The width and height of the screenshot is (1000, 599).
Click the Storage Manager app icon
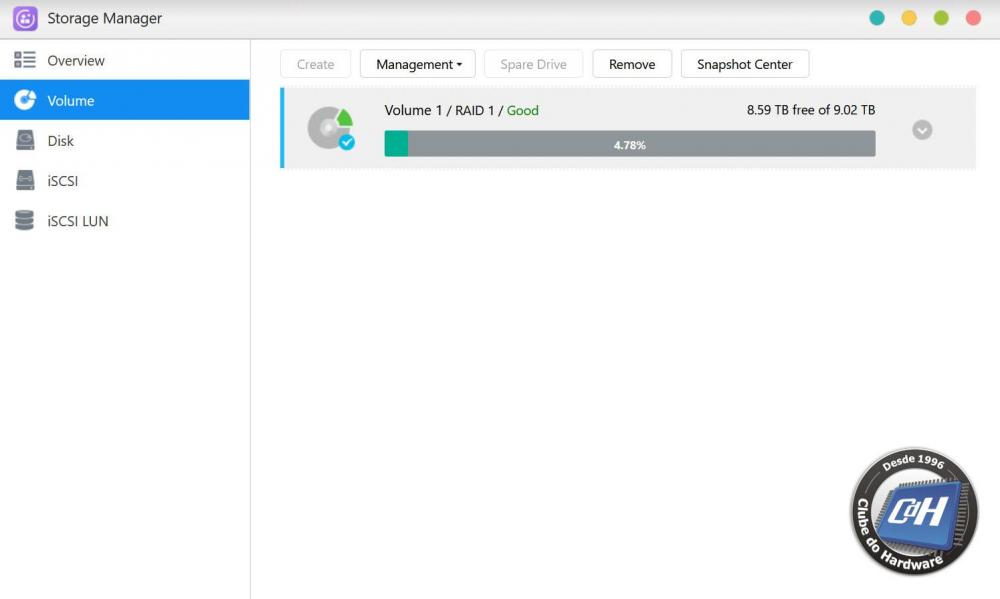pos(25,19)
